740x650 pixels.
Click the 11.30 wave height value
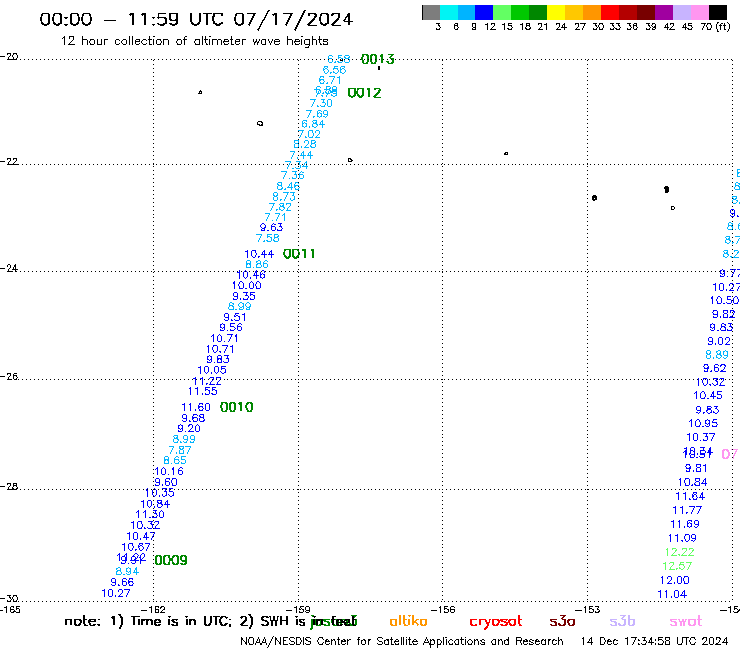click(x=150, y=515)
